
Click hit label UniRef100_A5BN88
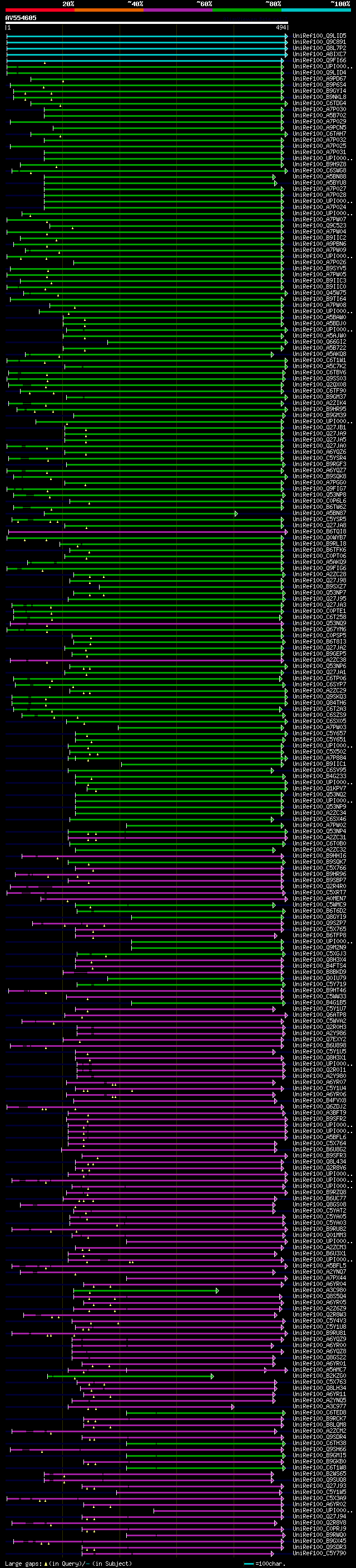coord(319,176)
